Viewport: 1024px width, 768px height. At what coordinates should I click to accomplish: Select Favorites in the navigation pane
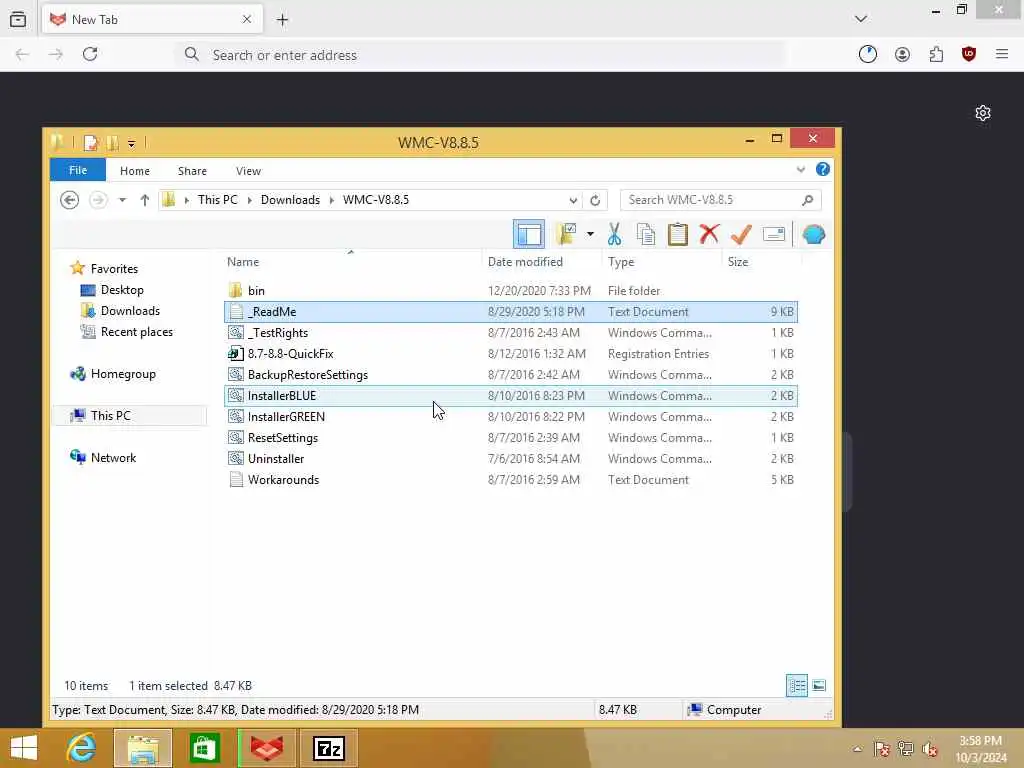[x=114, y=268]
